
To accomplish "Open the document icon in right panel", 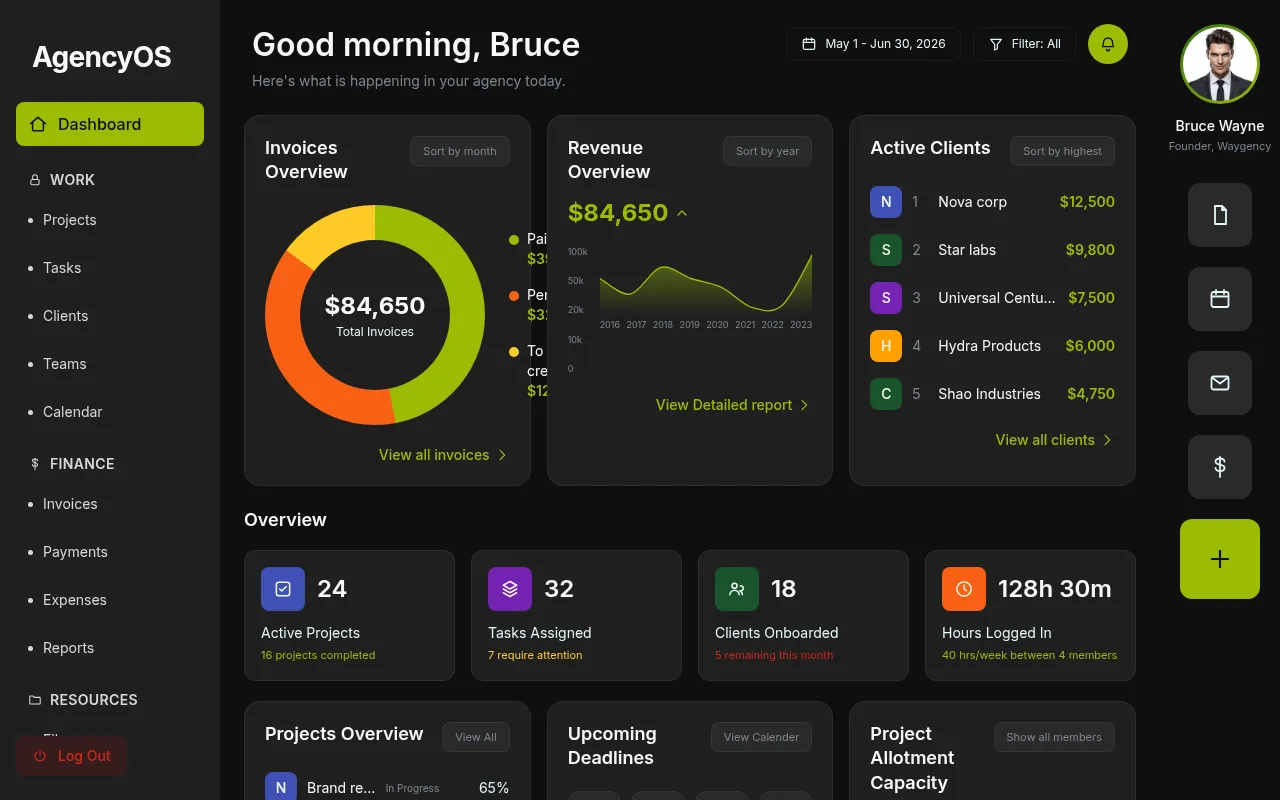I will [x=1220, y=215].
